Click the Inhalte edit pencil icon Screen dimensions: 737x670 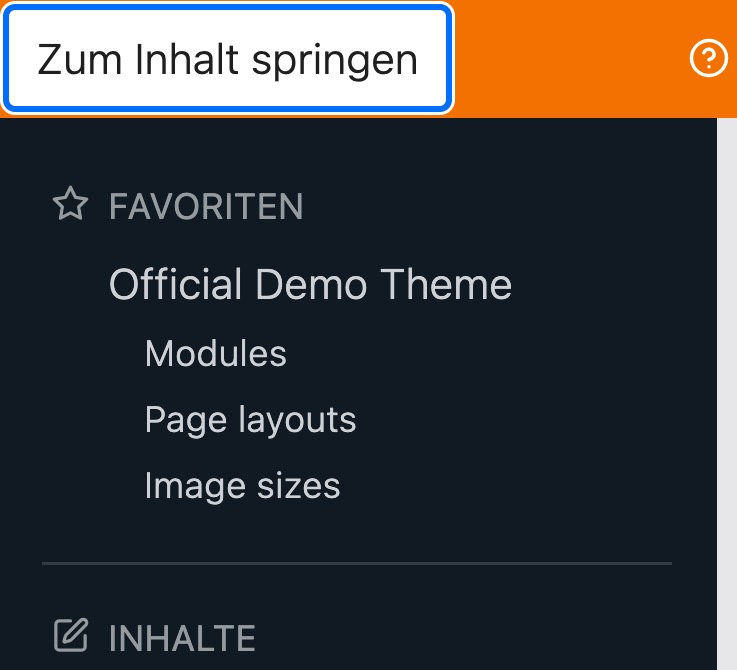[70, 636]
